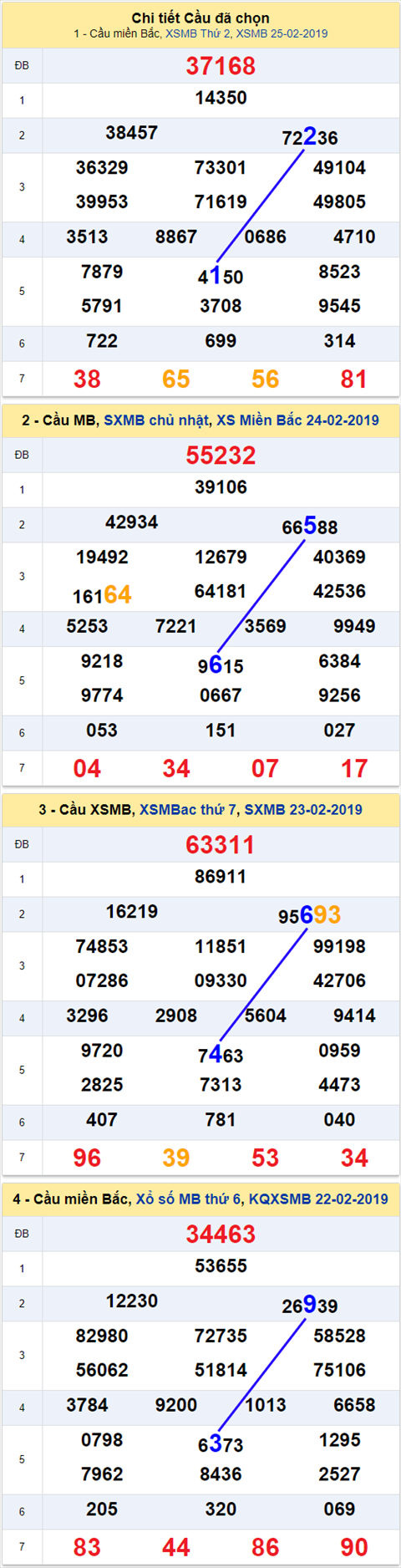401x1568 pixels.
Task: Click first prize number 39106
Action: 221,487
